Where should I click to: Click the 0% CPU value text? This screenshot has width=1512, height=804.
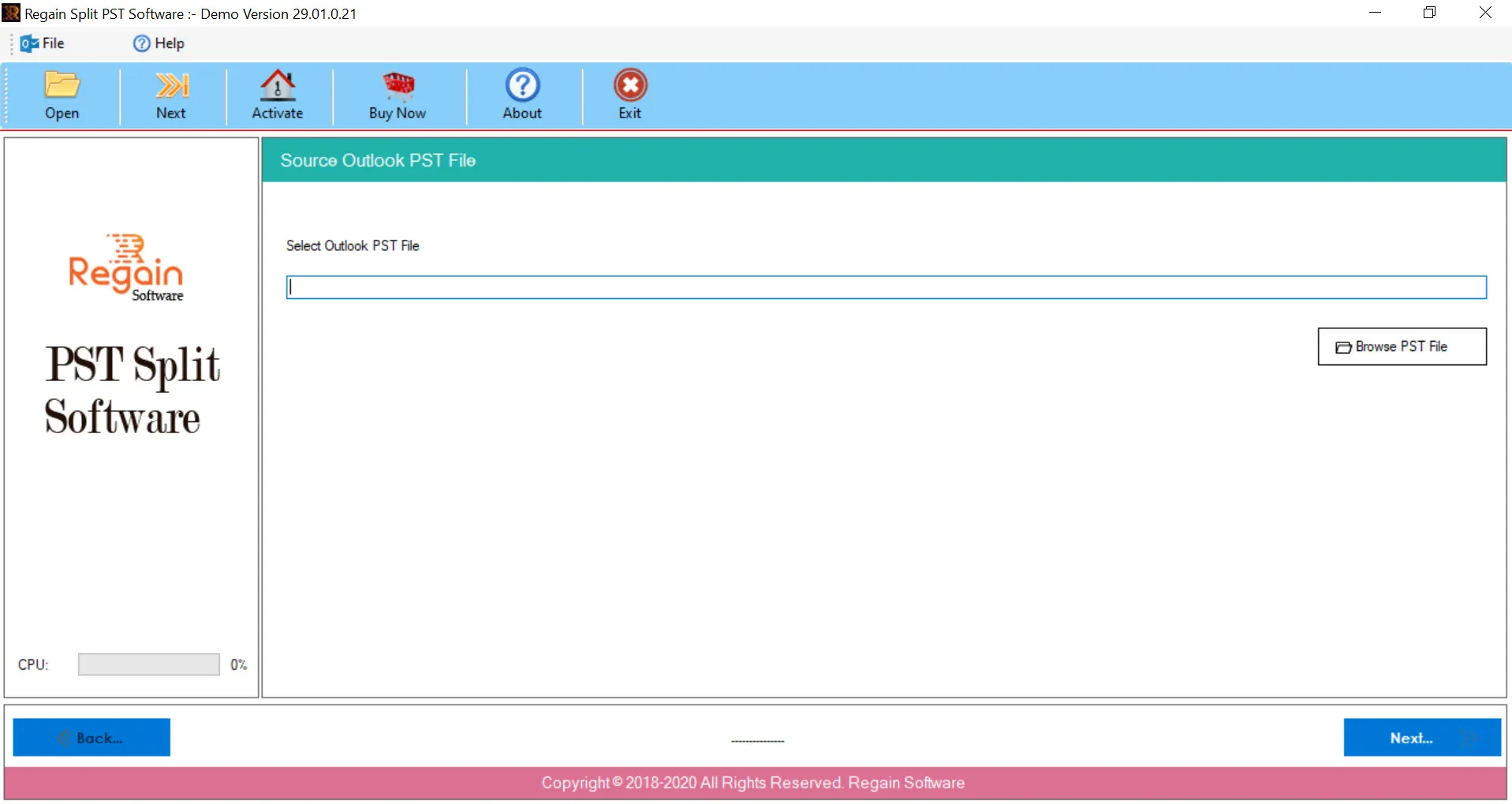[x=238, y=664]
